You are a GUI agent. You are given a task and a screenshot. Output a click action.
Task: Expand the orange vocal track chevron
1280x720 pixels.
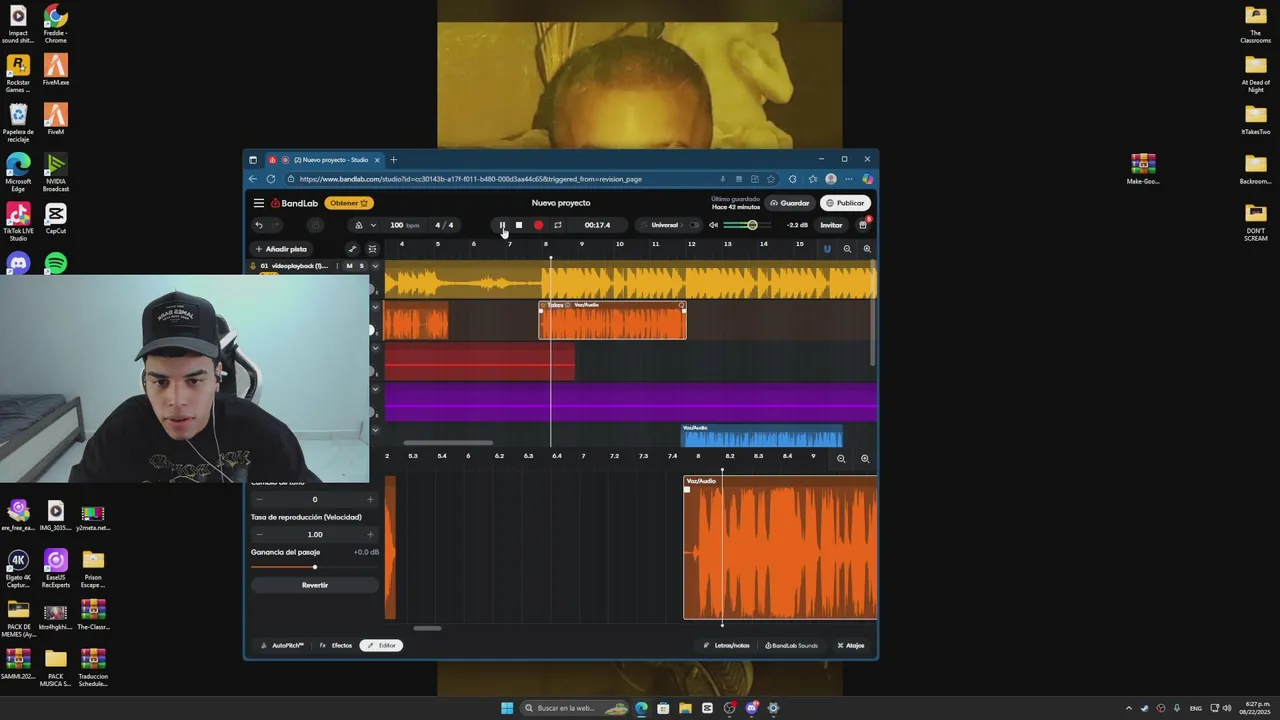coord(376,307)
